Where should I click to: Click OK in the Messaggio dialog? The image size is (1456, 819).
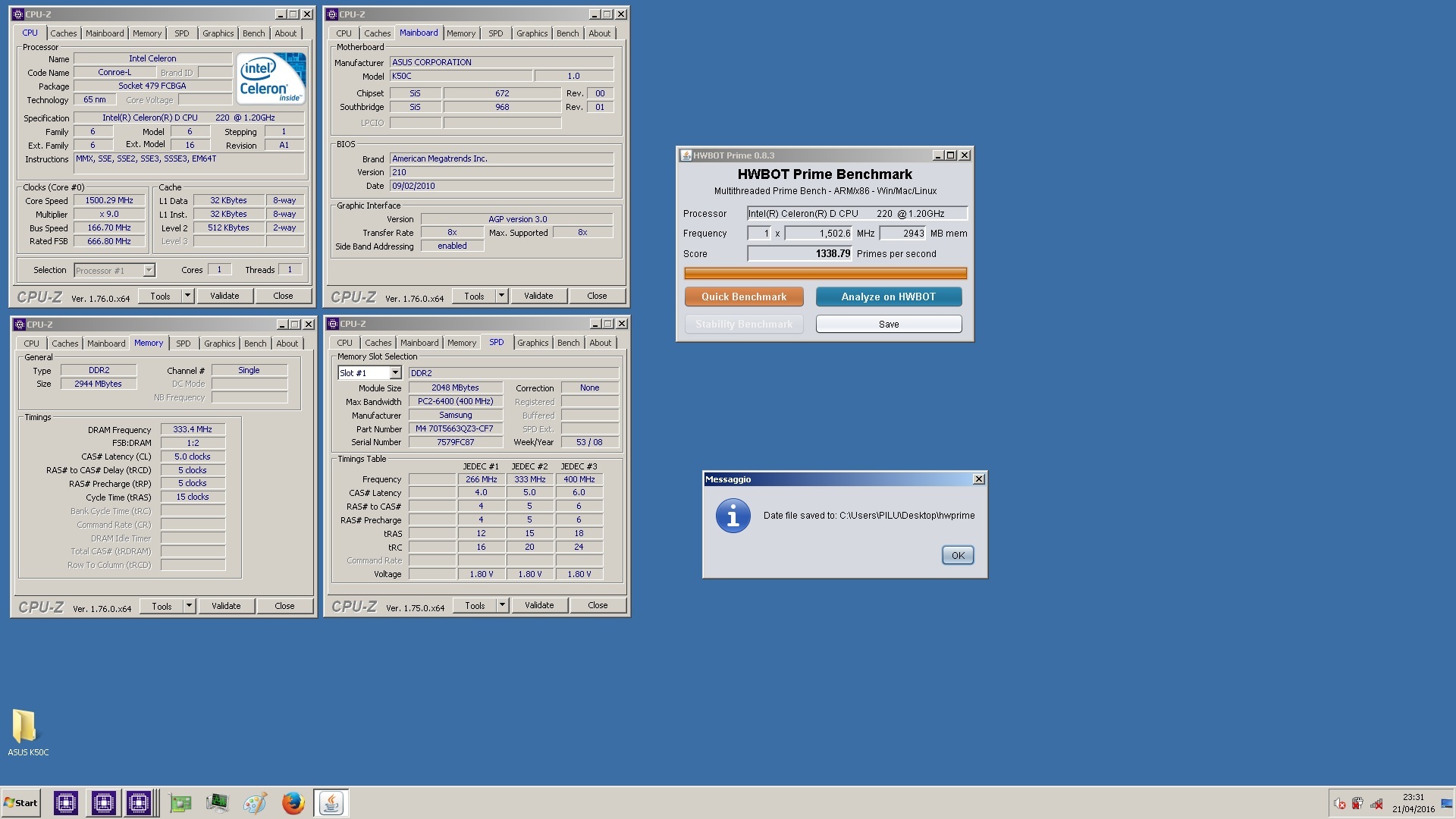pos(958,555)
